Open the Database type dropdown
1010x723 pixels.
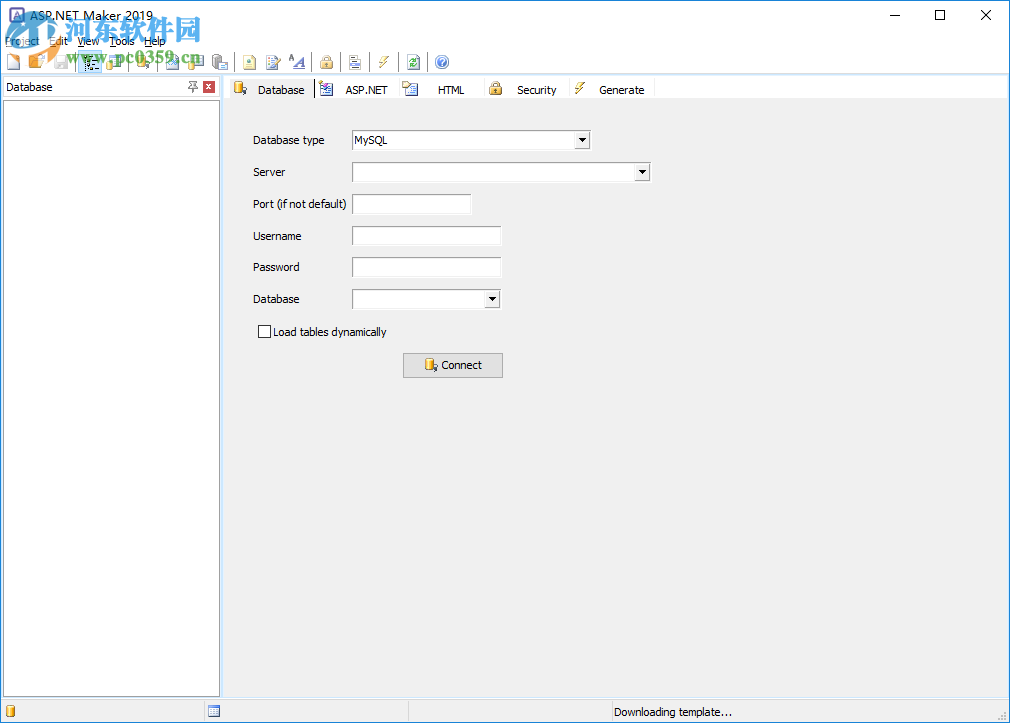tap(582, 140)
